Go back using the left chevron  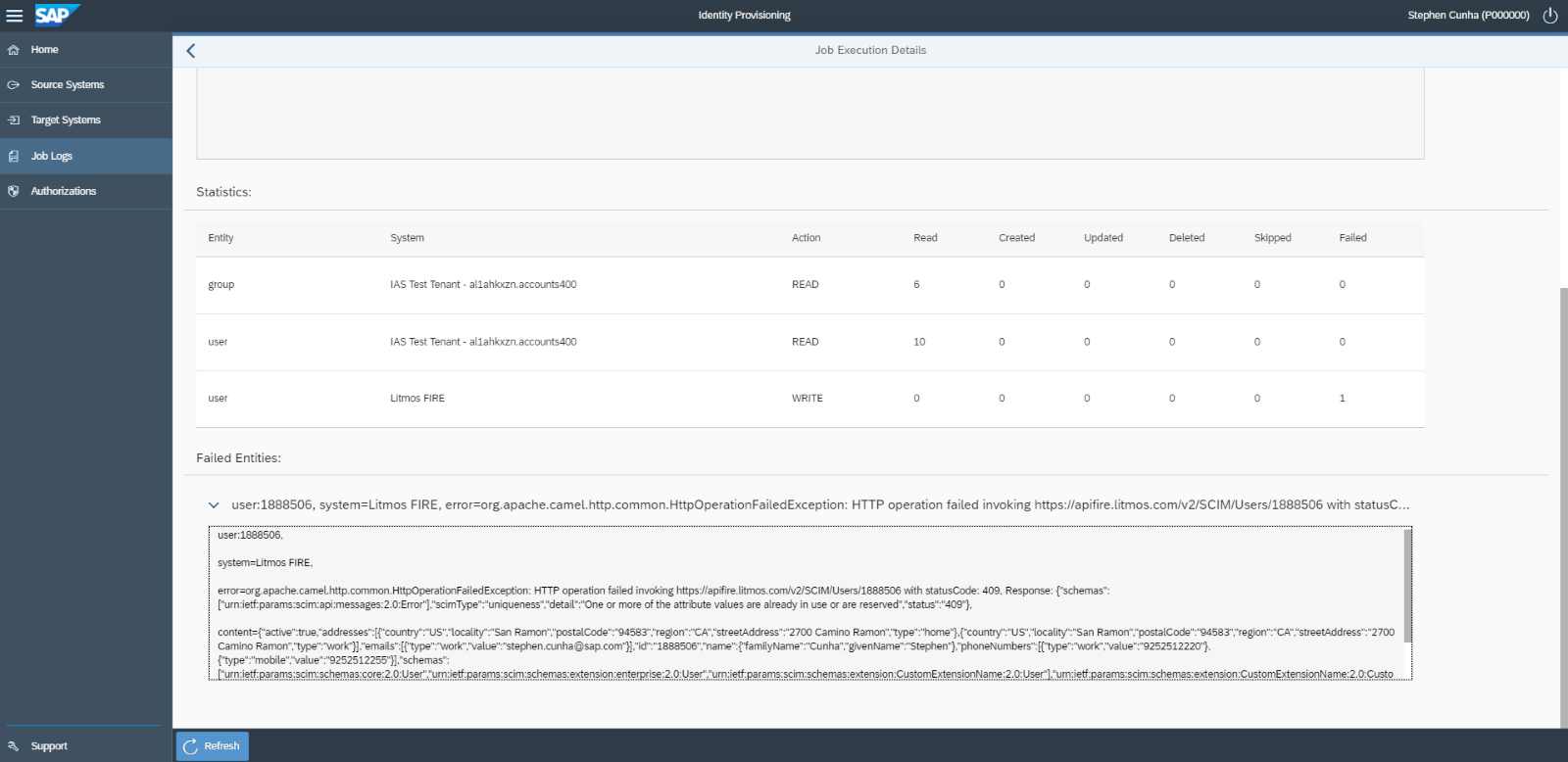[191, 51]
